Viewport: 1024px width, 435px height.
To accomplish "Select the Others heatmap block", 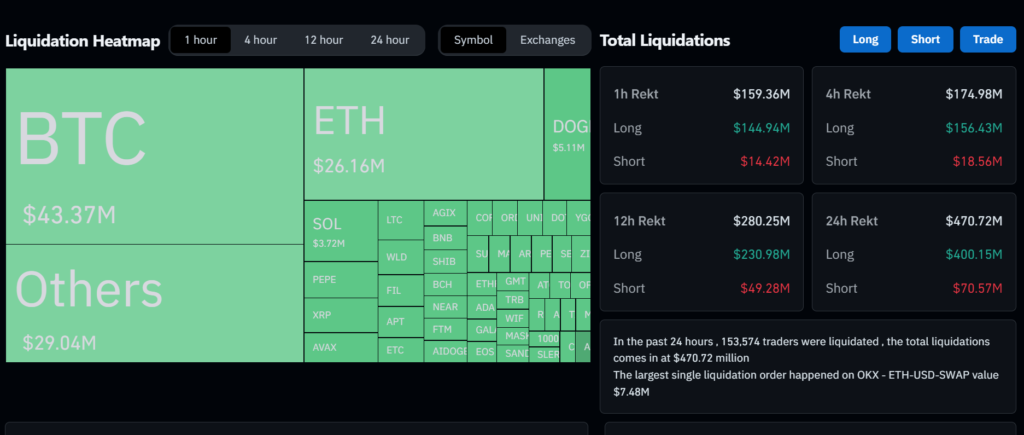I will [154, 303].
